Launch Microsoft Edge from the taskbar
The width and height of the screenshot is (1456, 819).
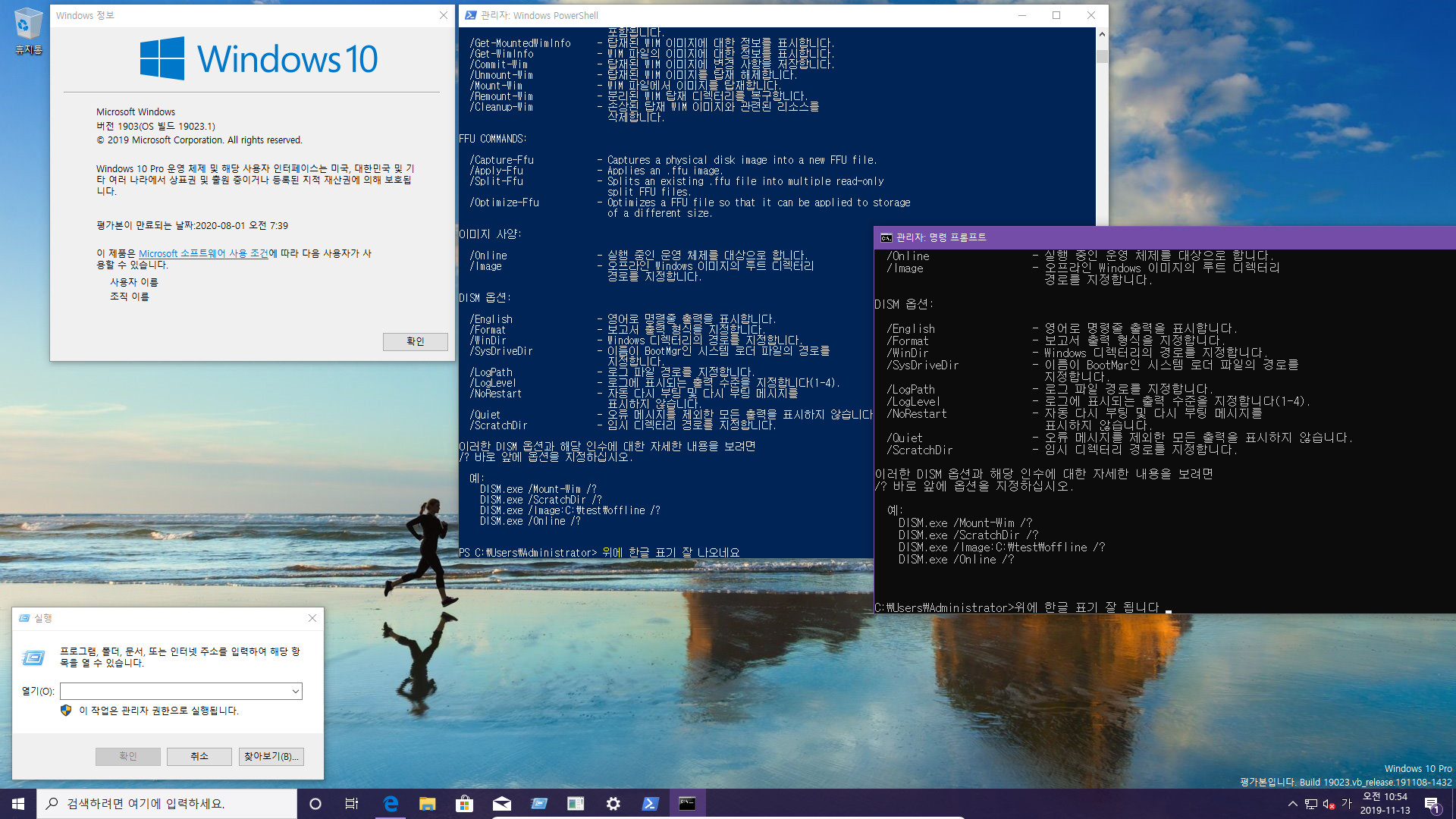pos(391,804)
